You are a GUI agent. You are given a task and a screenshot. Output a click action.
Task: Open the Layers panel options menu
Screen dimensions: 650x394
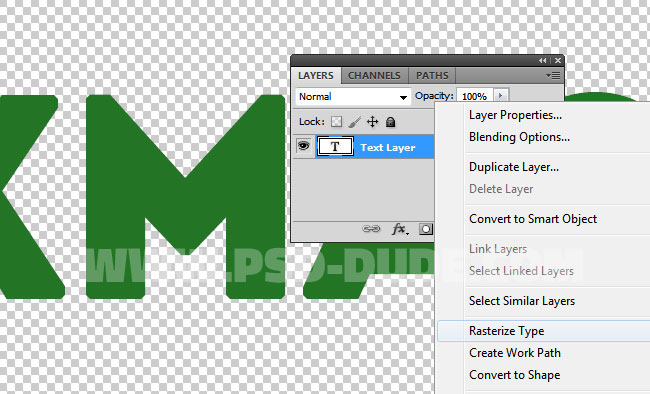pyautogui.click(x=553, y=75)
